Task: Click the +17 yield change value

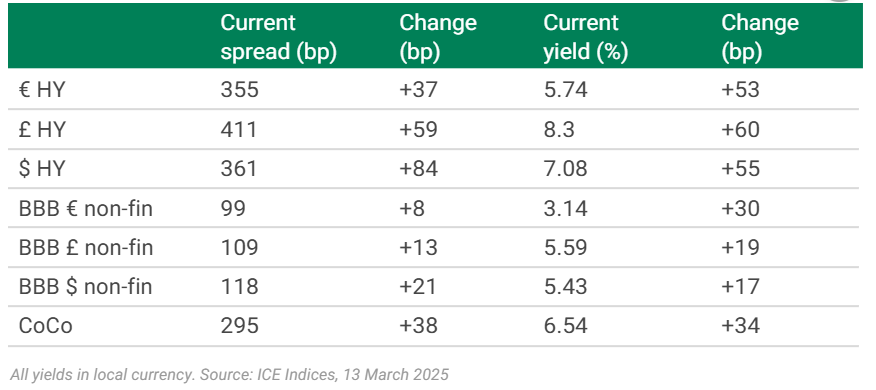Action: click(x=740, y=286)
